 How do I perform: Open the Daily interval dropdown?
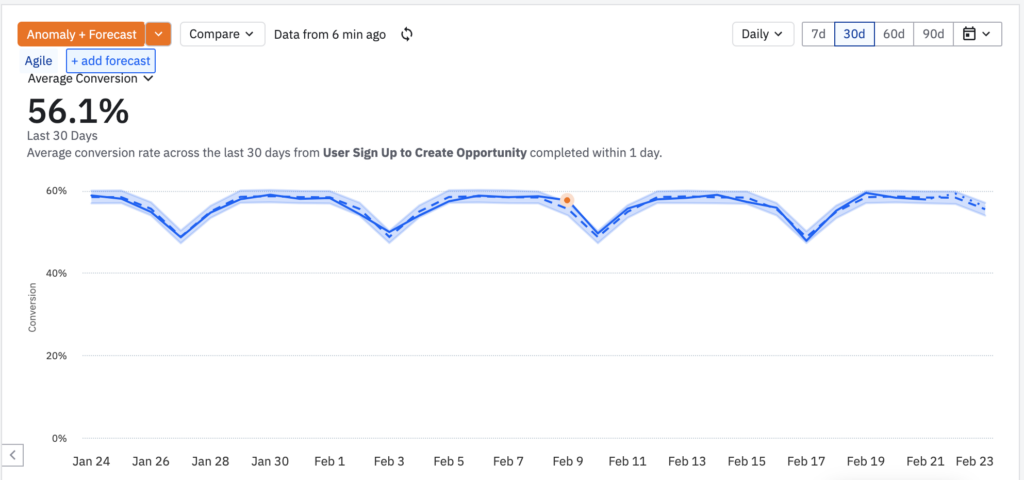(763, 34)
